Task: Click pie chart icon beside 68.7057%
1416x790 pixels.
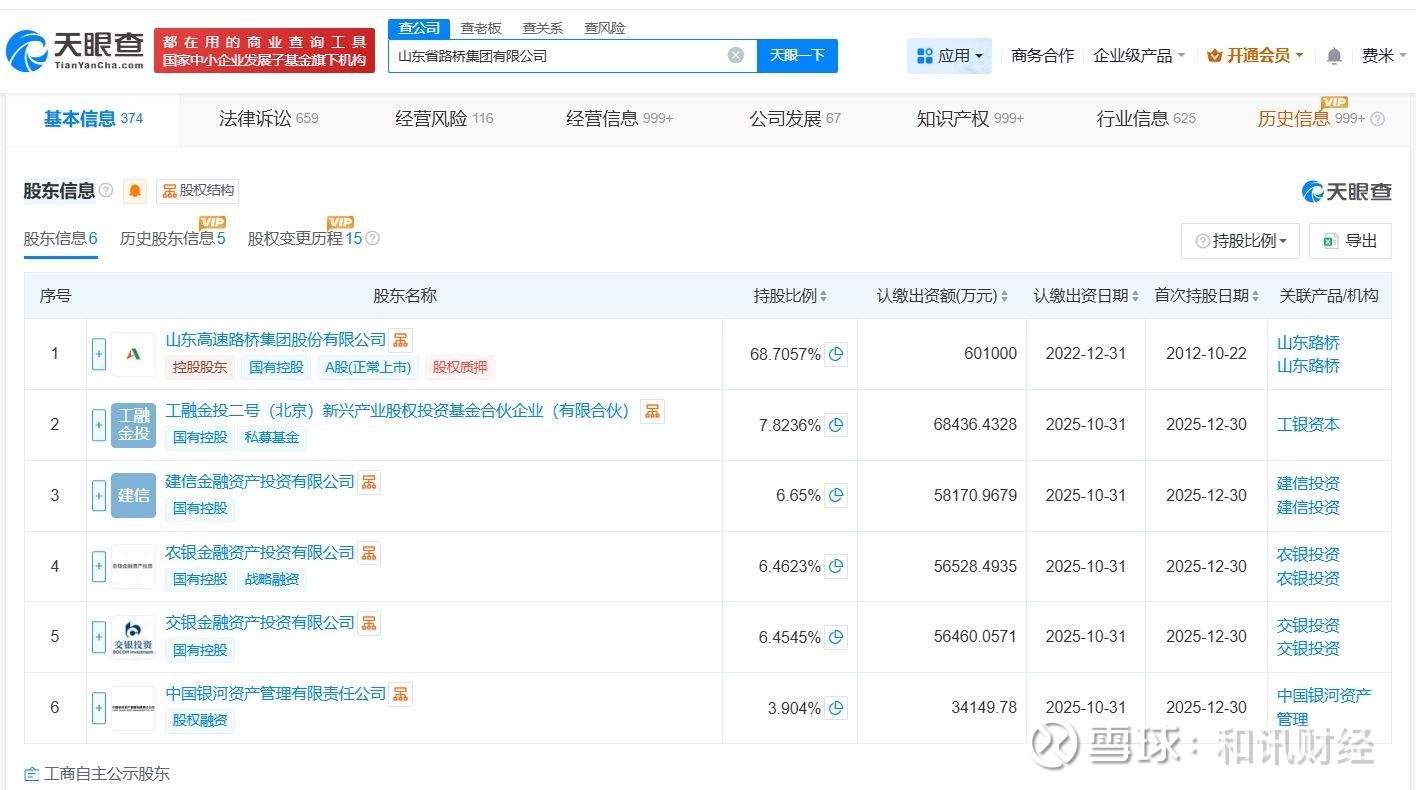Action: [836, 354]
